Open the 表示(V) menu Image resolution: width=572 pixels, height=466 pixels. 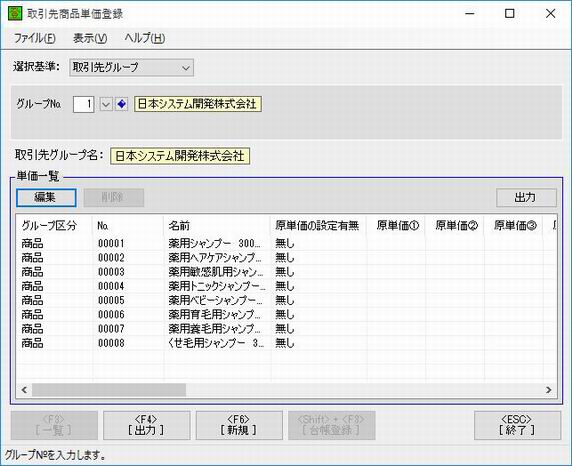pos(90,38)
